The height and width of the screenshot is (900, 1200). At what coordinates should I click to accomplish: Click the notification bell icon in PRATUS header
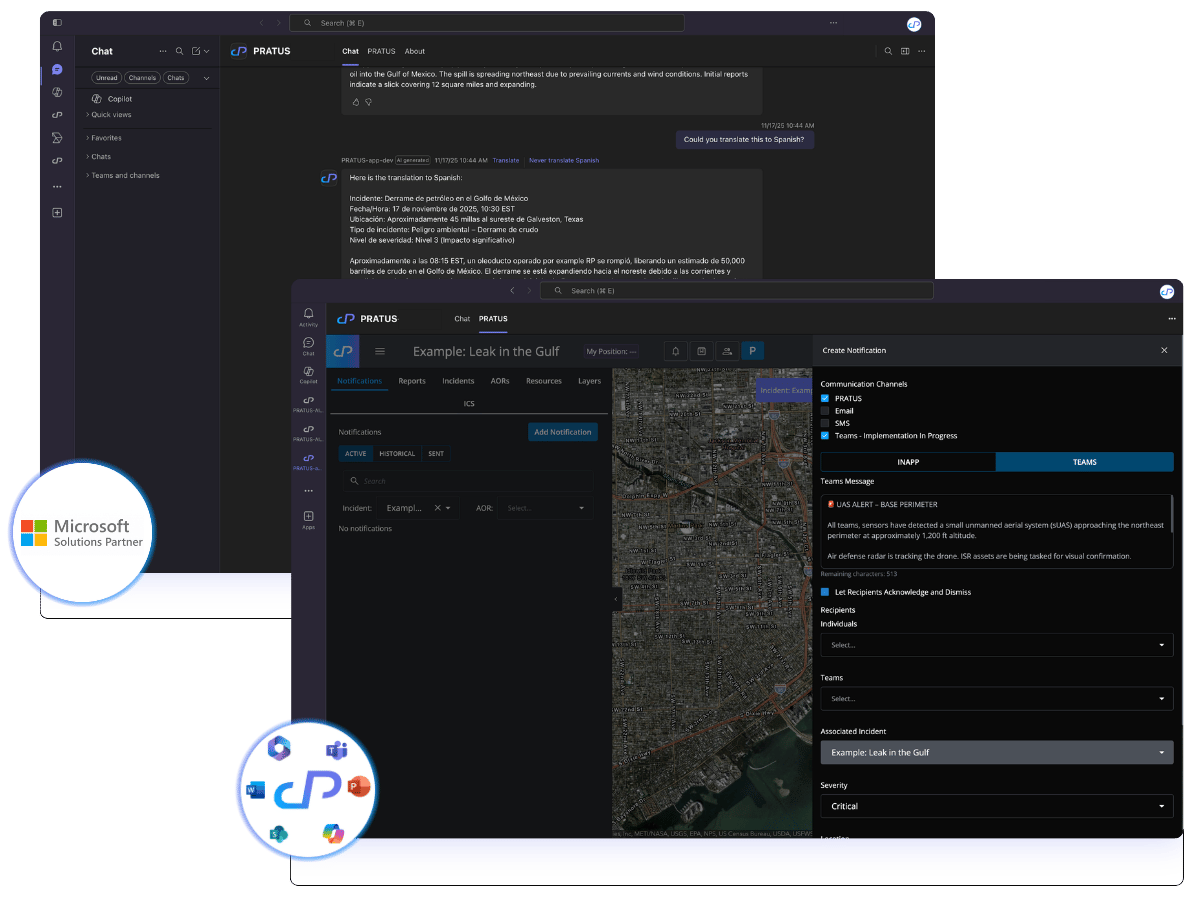676,351
